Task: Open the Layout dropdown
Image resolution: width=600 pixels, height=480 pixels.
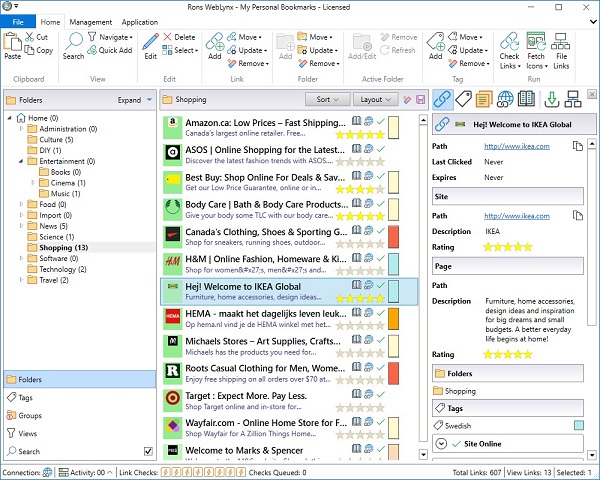Action: [x=375, y=100]
